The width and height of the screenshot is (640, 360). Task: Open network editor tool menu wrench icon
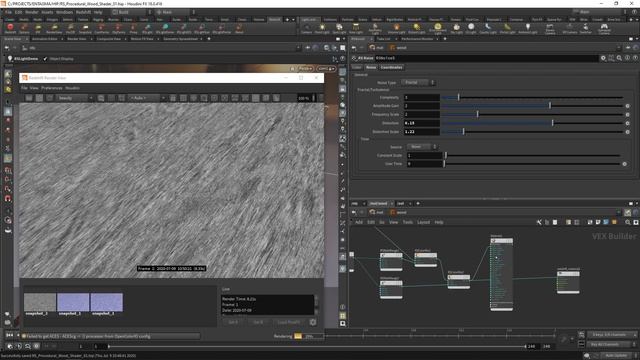[x=539, y=222]
